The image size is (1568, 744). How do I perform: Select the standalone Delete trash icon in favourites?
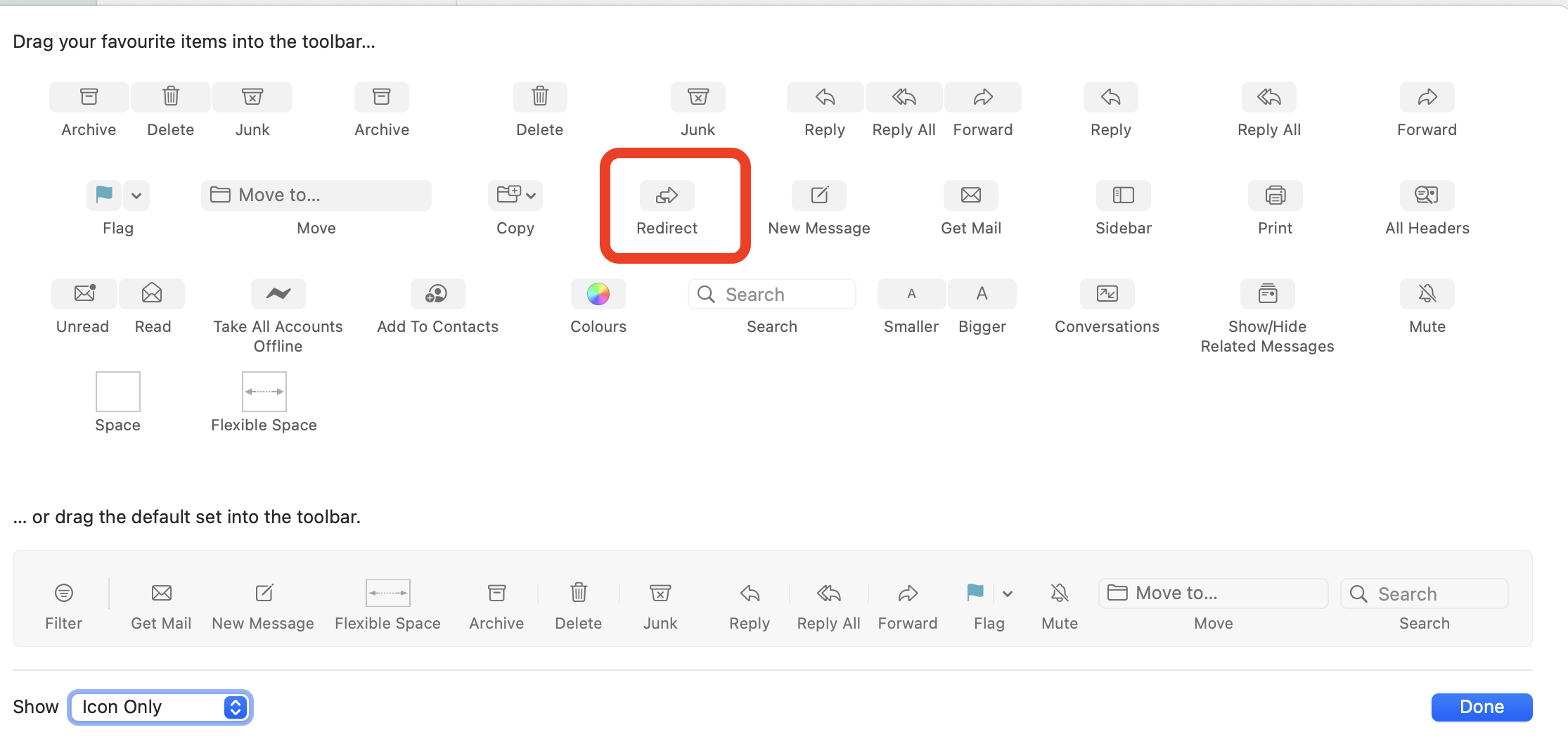(540, 97)
